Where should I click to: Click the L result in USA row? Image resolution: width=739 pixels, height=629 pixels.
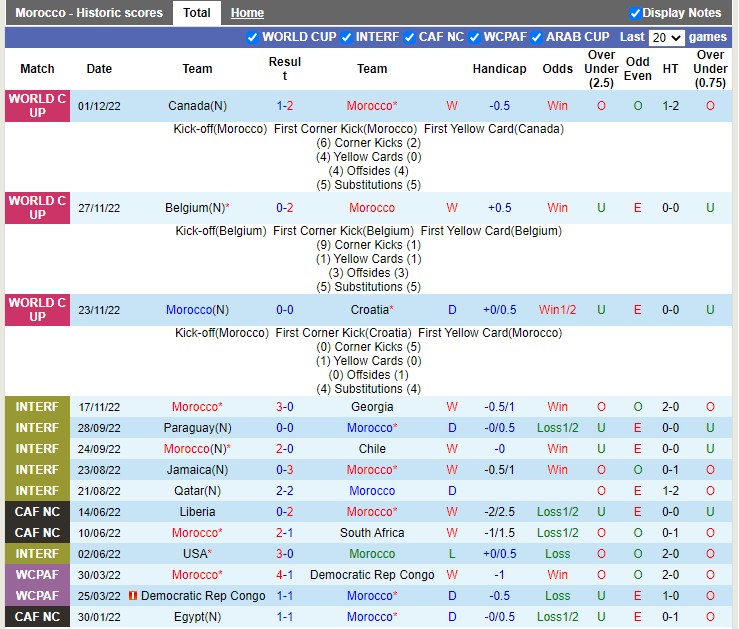pyautogui.click(x=452, y=554)
